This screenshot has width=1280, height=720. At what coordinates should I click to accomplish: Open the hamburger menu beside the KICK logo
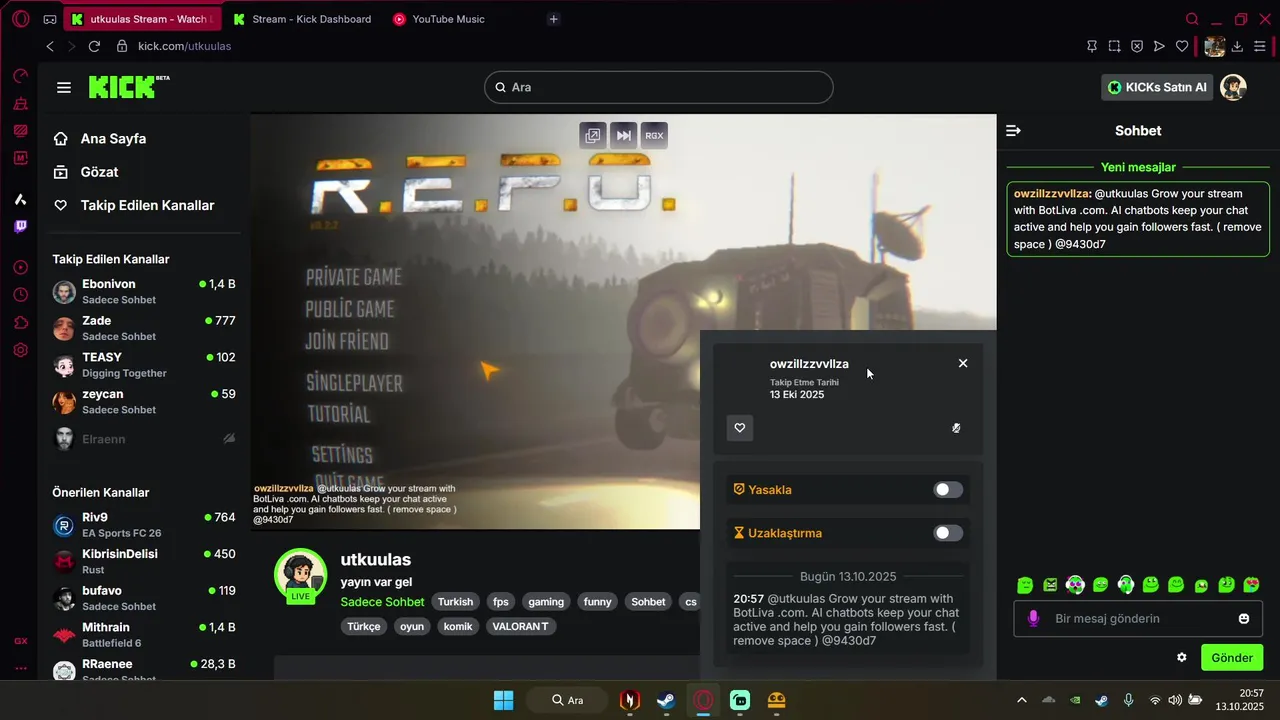pyautogui.click(x=64, y=88)
